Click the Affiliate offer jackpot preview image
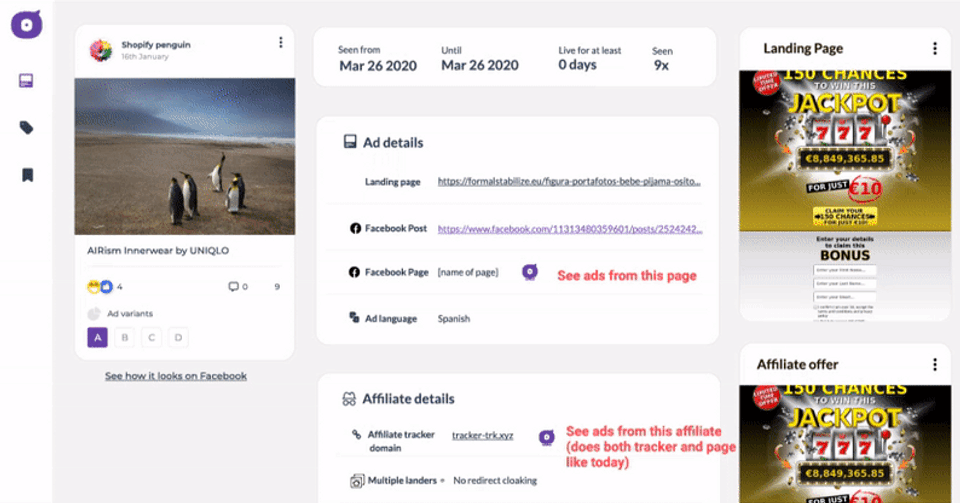This screenshot has height=503, width=960. pyautogui.click(x=845, y=444)
